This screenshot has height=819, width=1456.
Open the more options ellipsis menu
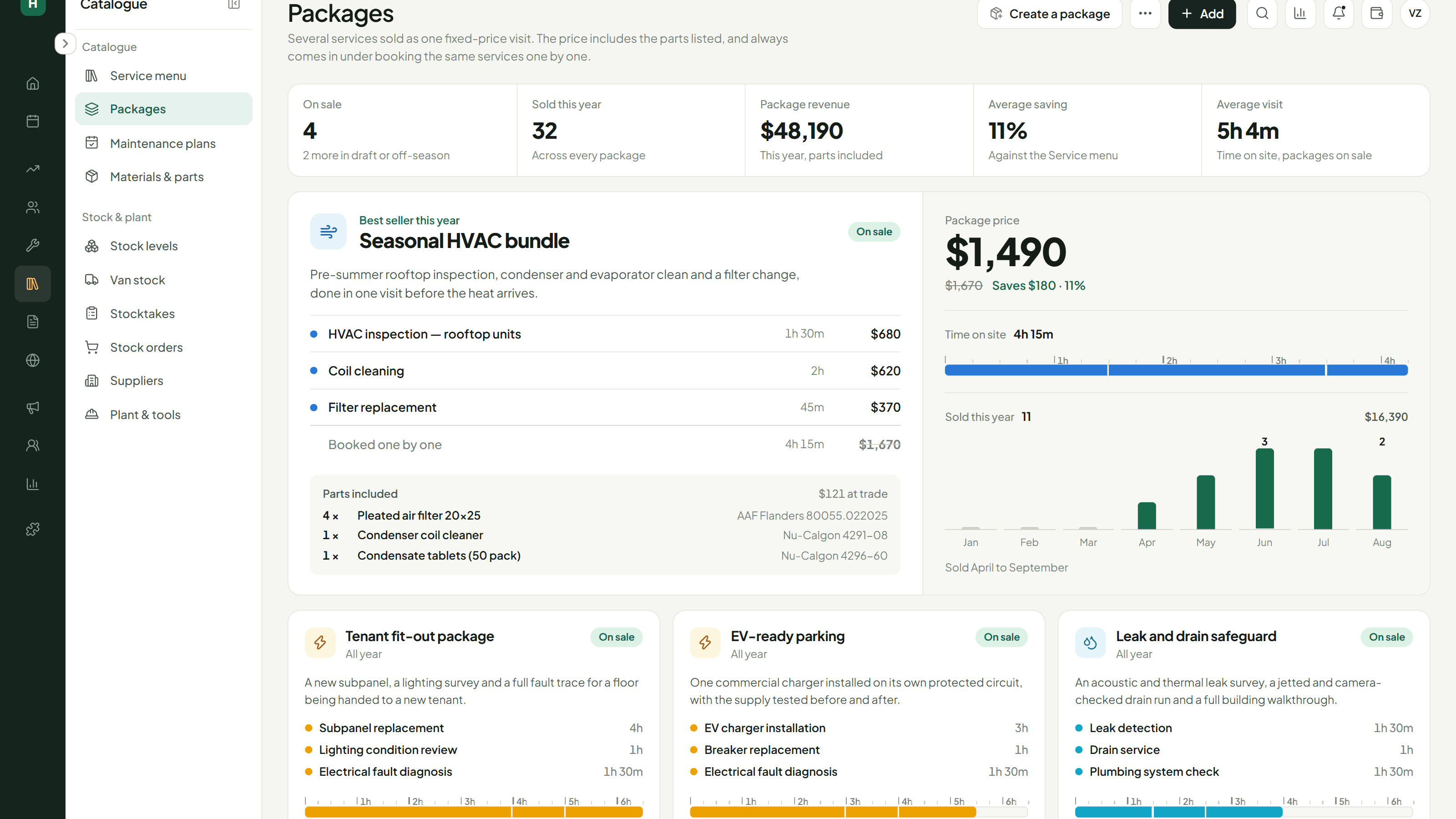pyautogui.click(x=1145, y=14)
